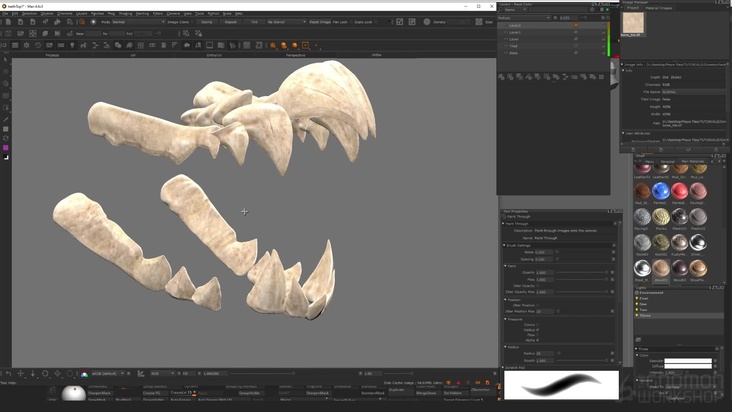Click the gear icon in the third toolbar row
The image size is (732, 412).
[26, 45]
